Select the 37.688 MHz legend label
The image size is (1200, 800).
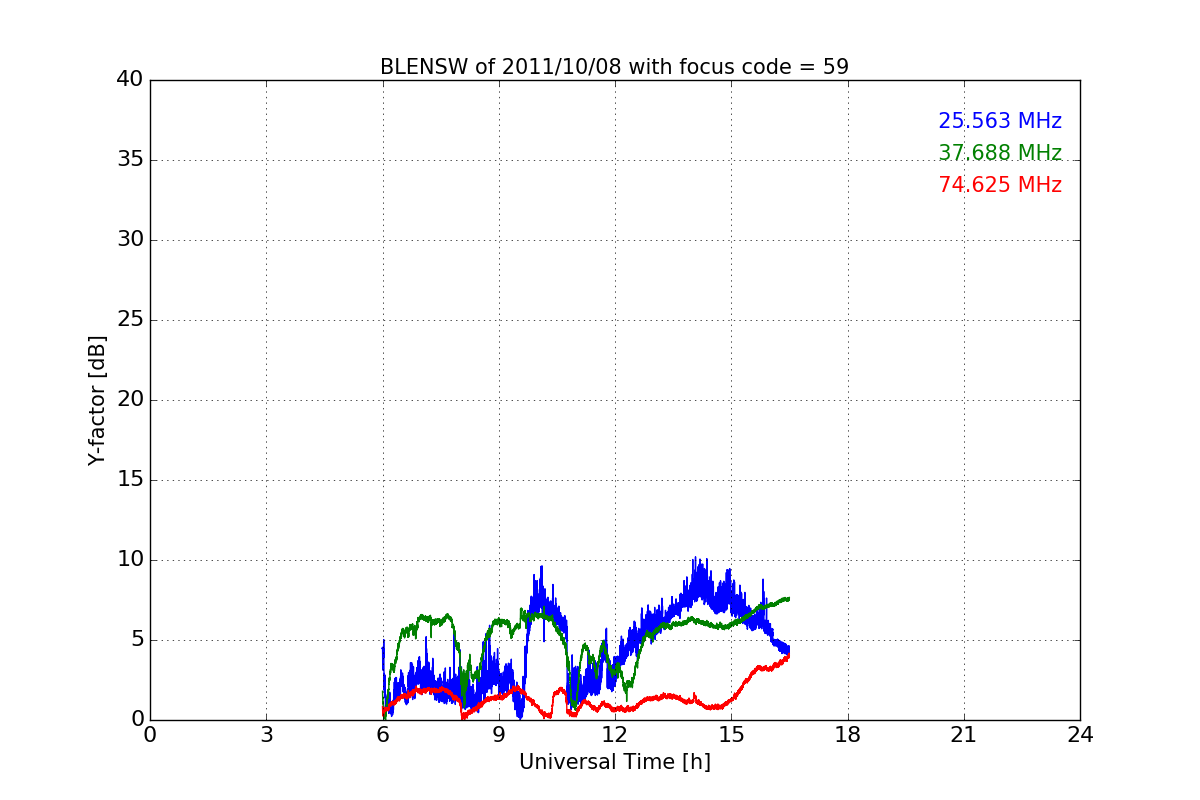click(x=1000, y=153)
